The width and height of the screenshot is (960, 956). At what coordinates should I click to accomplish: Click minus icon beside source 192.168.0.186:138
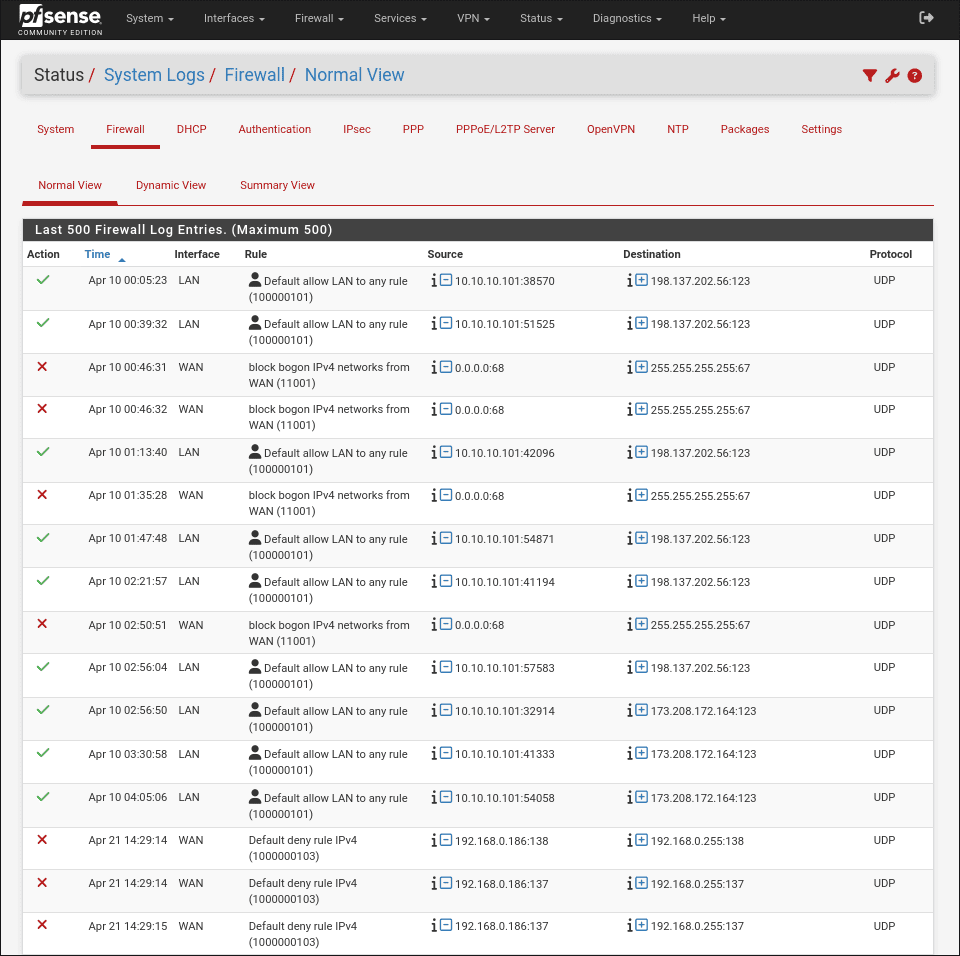pyautogui.click(x=446, y=840)
